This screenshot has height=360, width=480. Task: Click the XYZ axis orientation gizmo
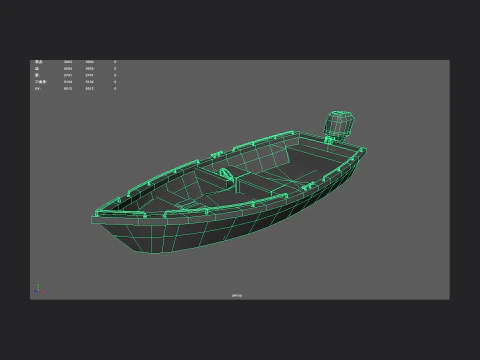point(39,289)
